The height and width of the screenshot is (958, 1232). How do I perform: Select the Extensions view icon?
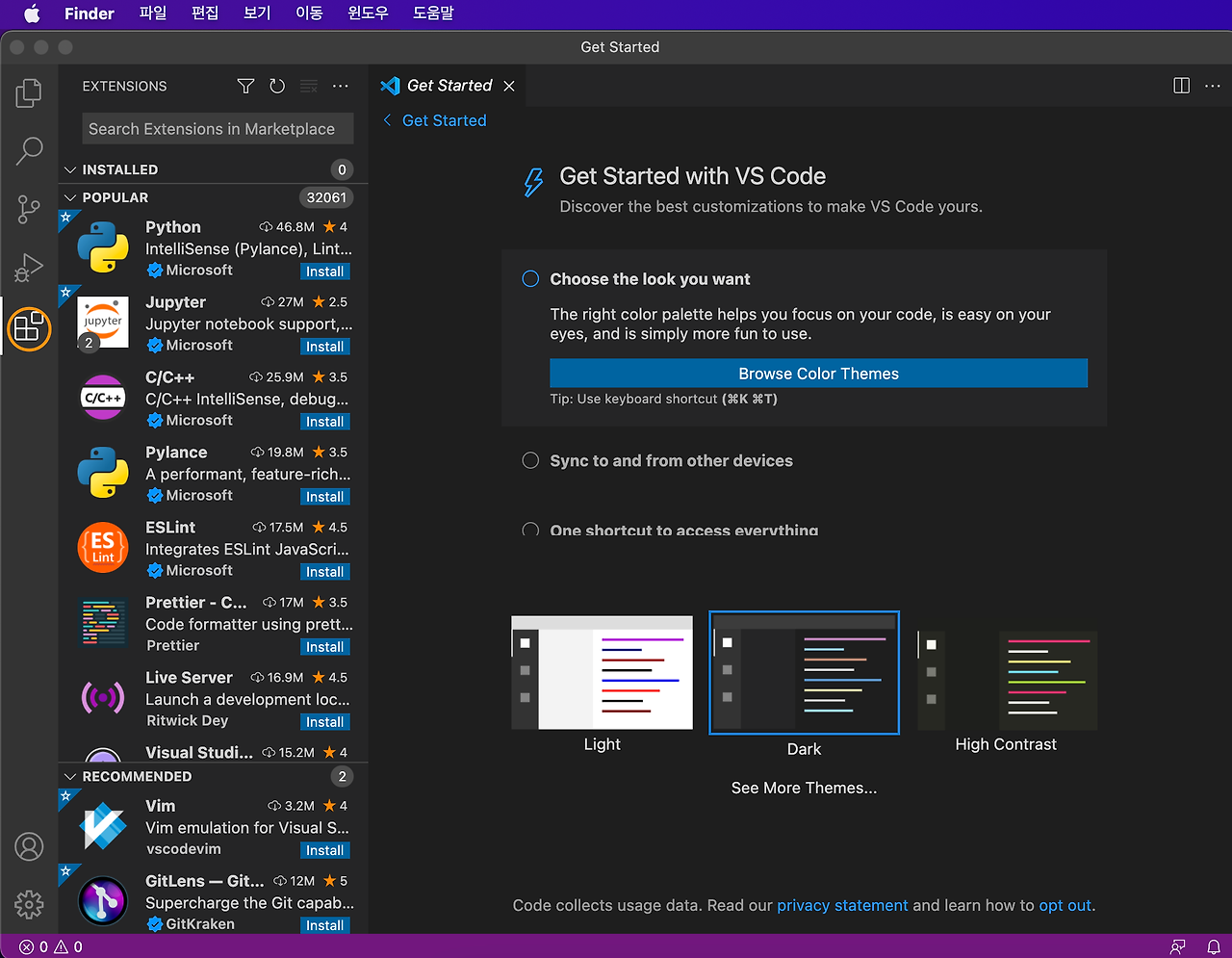29,329
